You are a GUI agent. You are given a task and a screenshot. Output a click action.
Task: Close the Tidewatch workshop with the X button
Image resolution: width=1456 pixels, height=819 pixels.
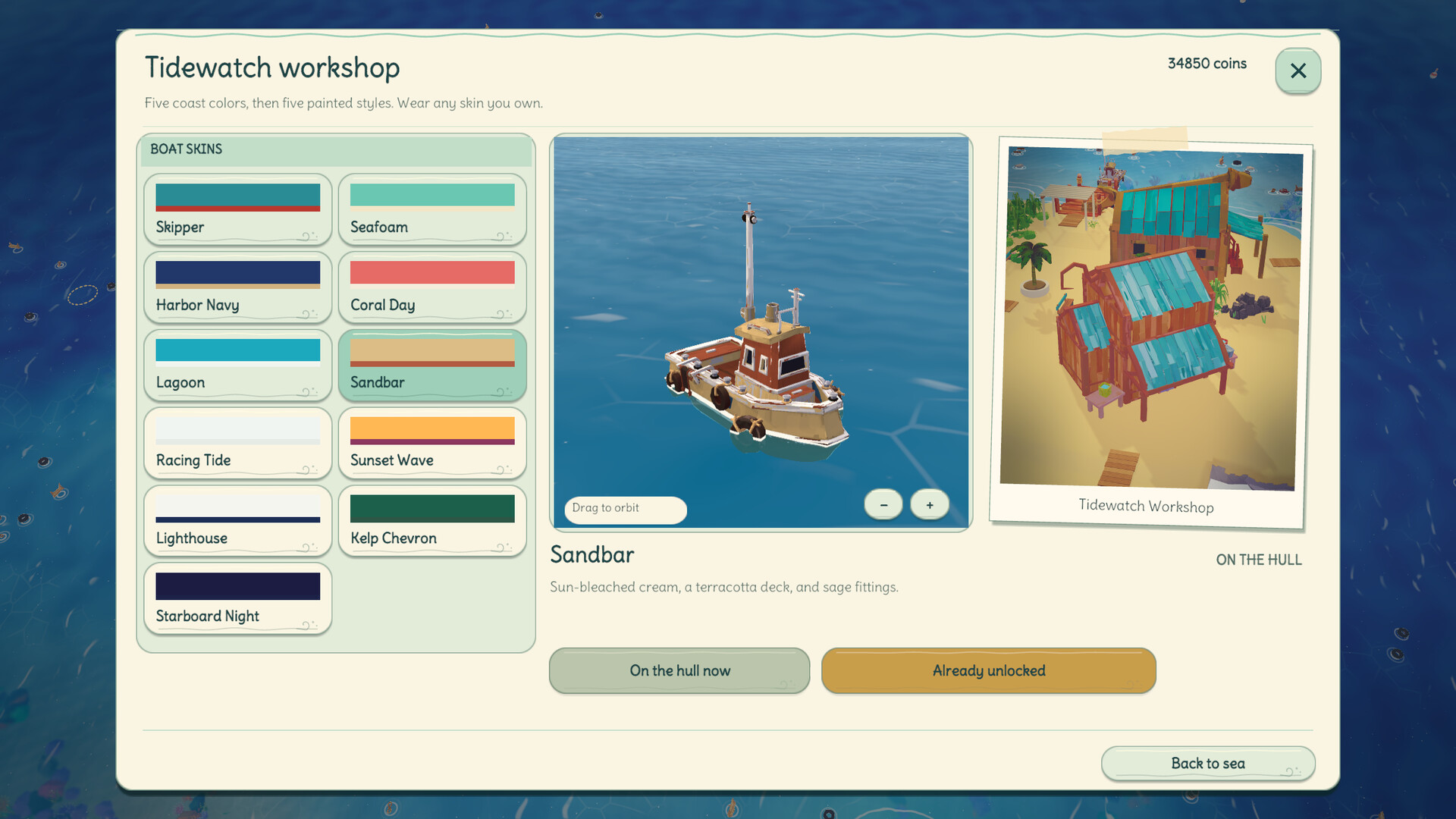[1298, 71]
